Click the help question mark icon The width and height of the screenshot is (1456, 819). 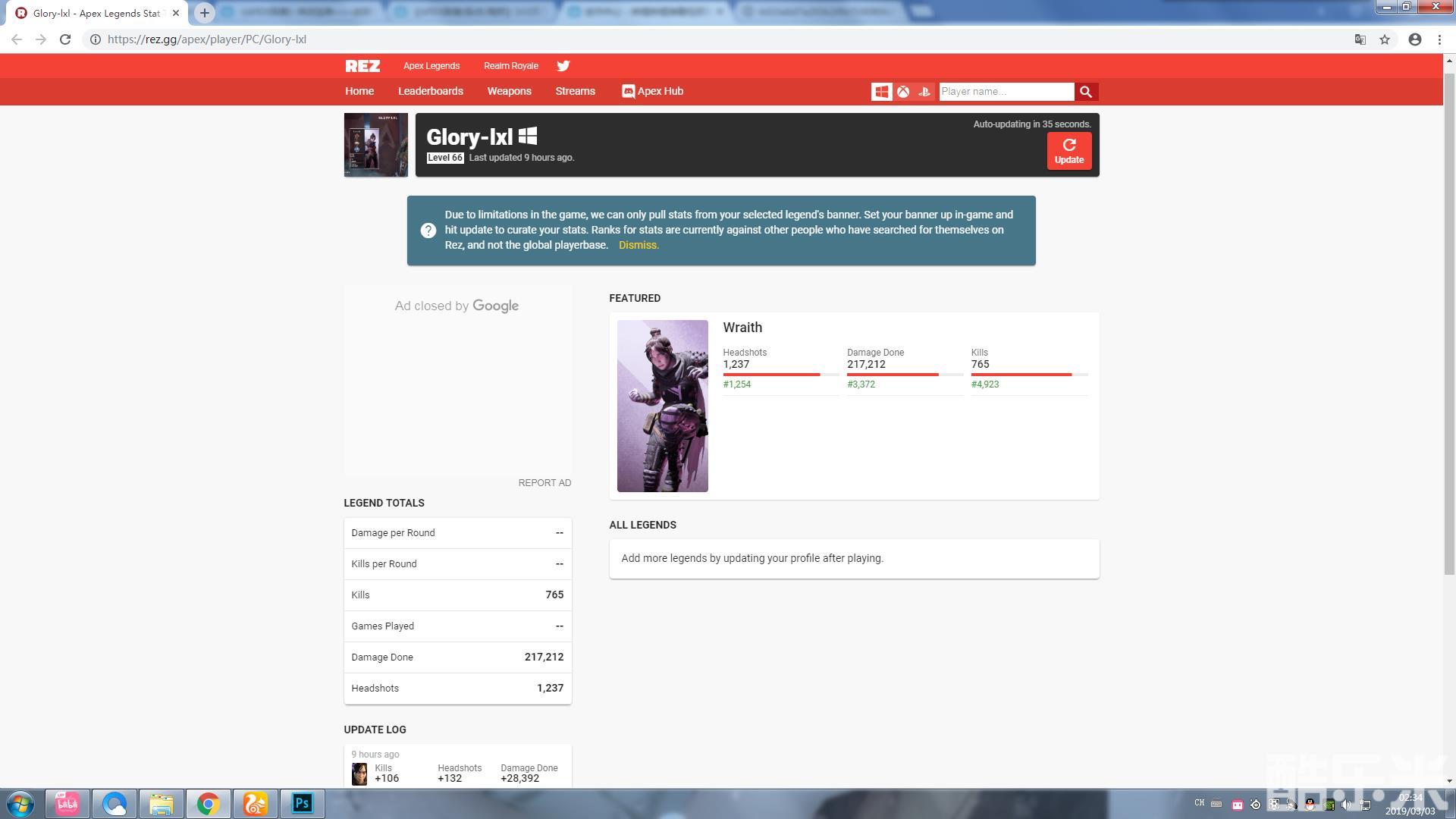tap(428, 231)
